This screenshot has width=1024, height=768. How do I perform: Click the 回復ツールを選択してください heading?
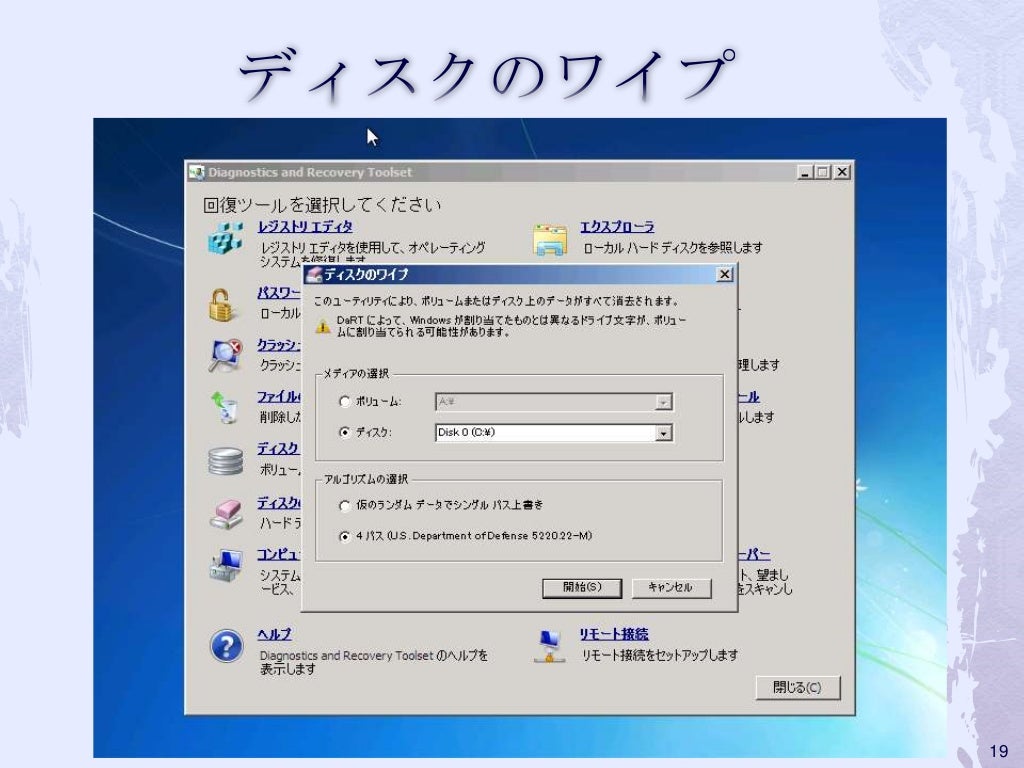pyautogui.click(x=322, y=205)
